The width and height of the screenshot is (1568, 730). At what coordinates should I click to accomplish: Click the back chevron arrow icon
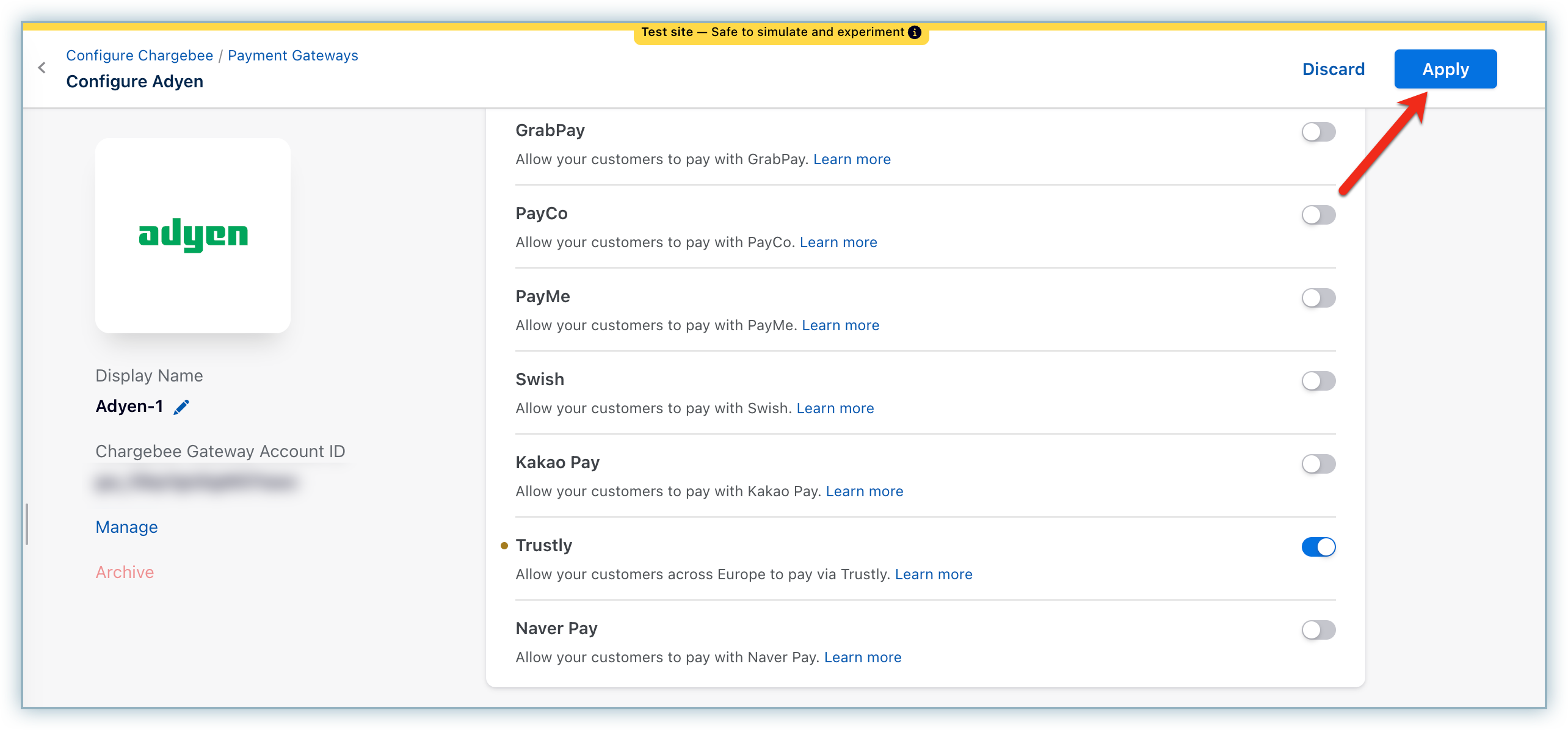(42, 68)
